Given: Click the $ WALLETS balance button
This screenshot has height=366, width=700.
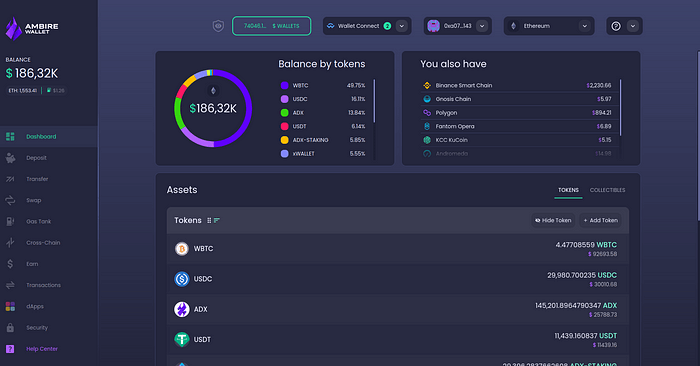Looking at the screenshot, I should click(271, 26).
